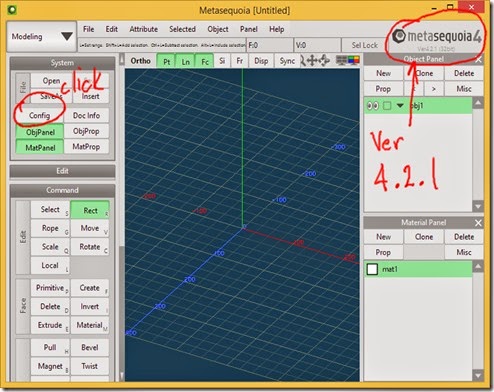Activate the Local command
The height and width of the screenshot is (392, 494).
pyautogui.click(x=50, y=266)
